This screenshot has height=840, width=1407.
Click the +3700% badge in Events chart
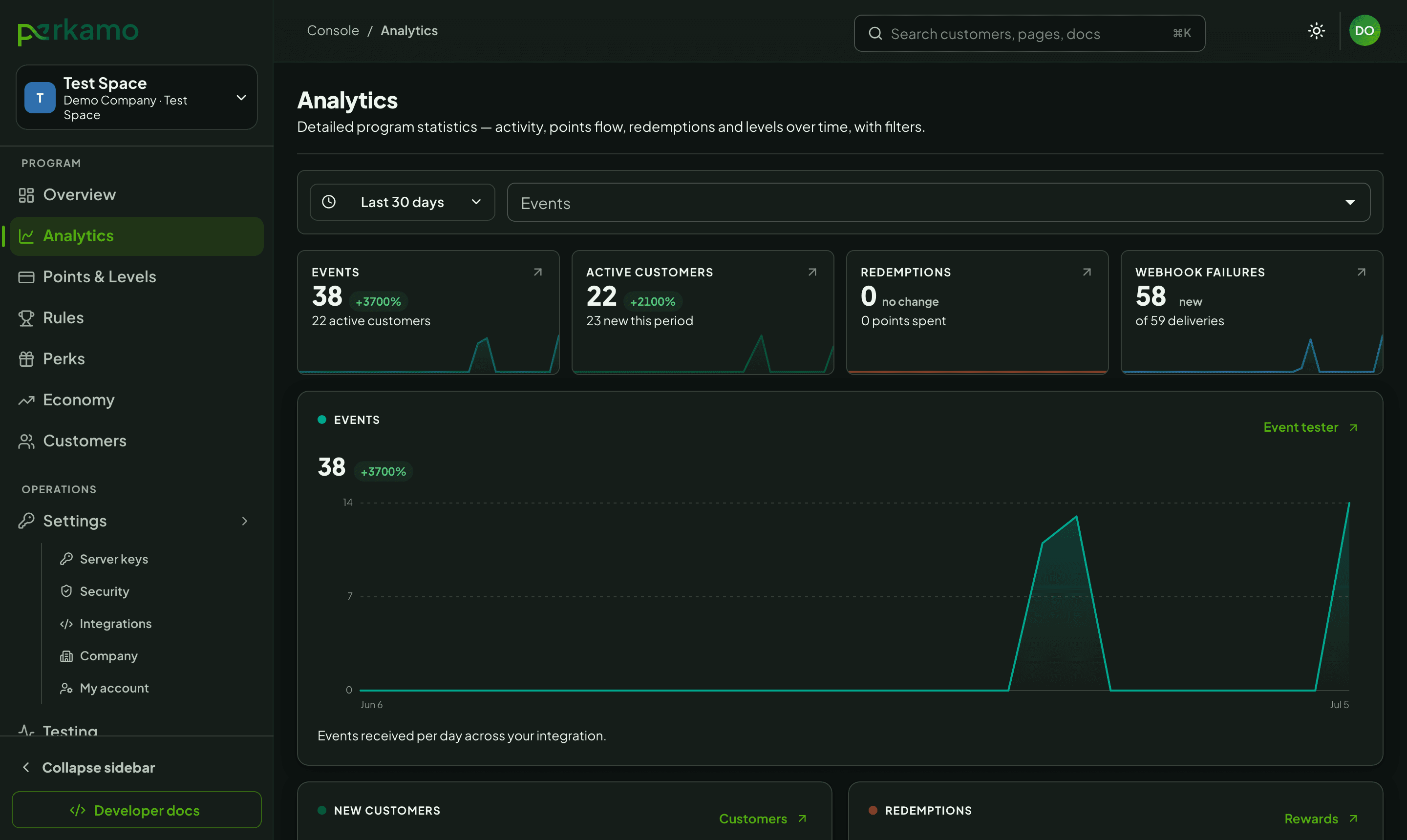[x=384, y=471]
